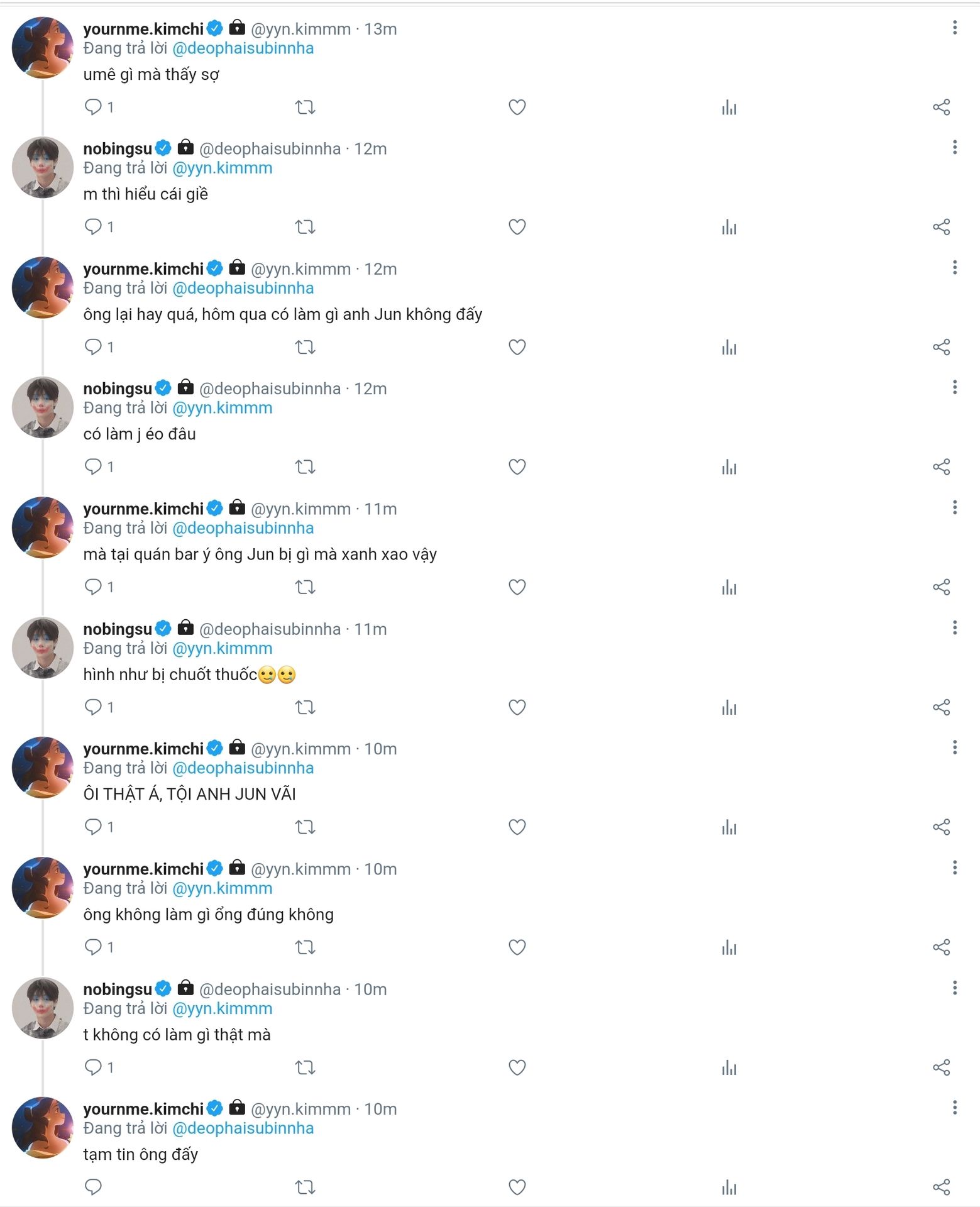Share the "umê gì mà thấy sợ" tweet
Viewport: 980px width, 1207px height.
941,107
